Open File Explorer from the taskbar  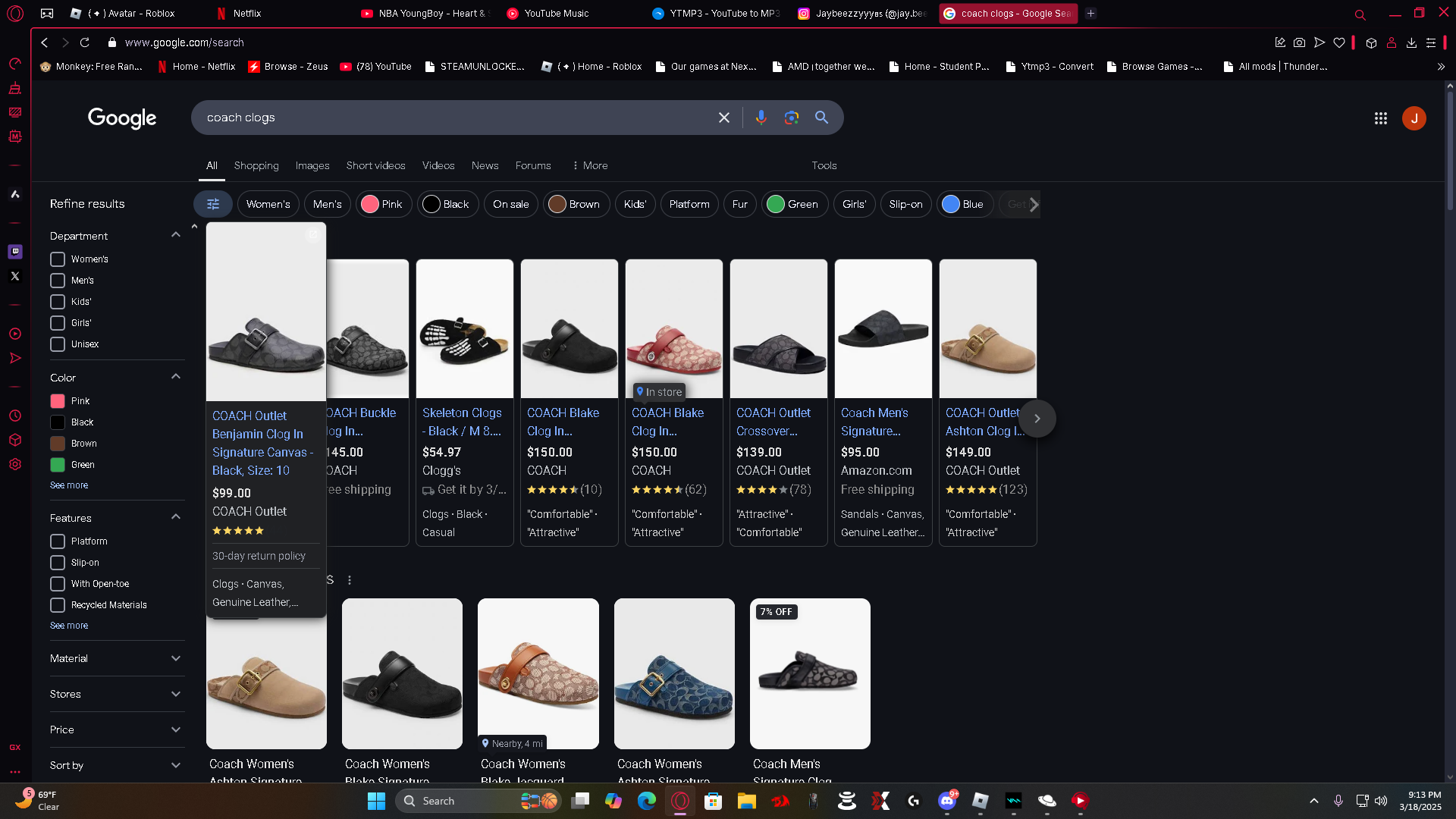pos(747,801)
